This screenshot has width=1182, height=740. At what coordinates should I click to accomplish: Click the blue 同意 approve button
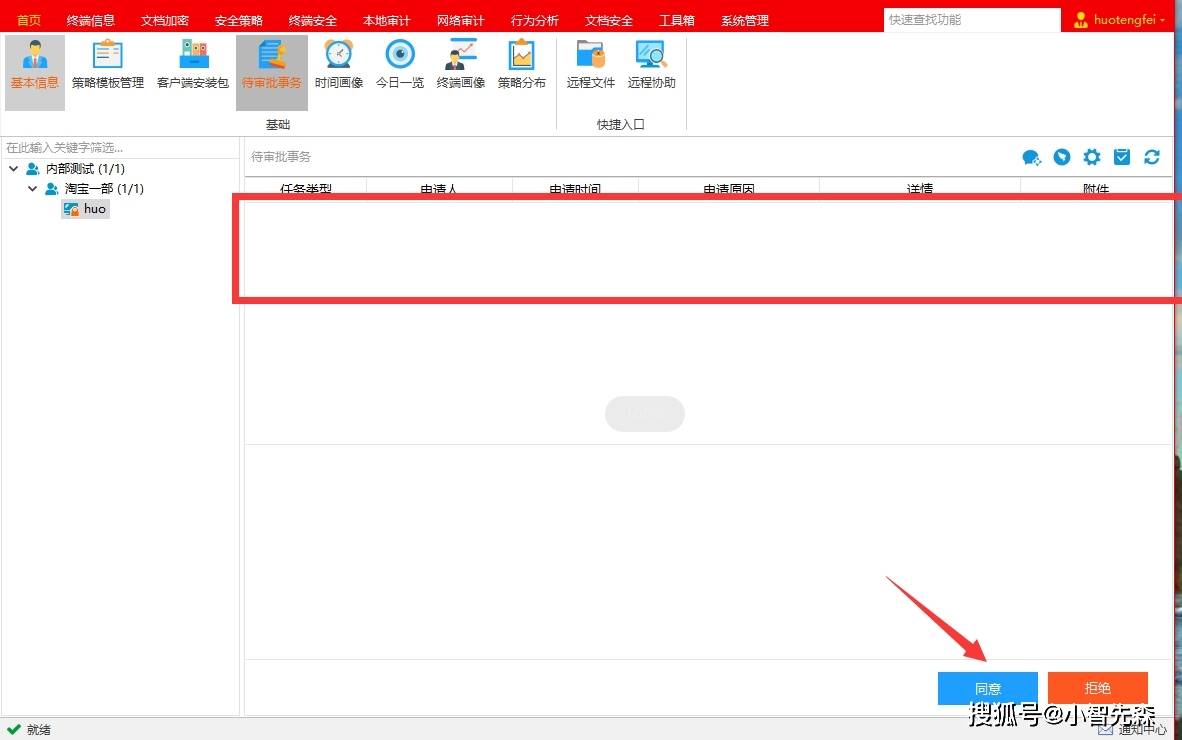point(988,688)
